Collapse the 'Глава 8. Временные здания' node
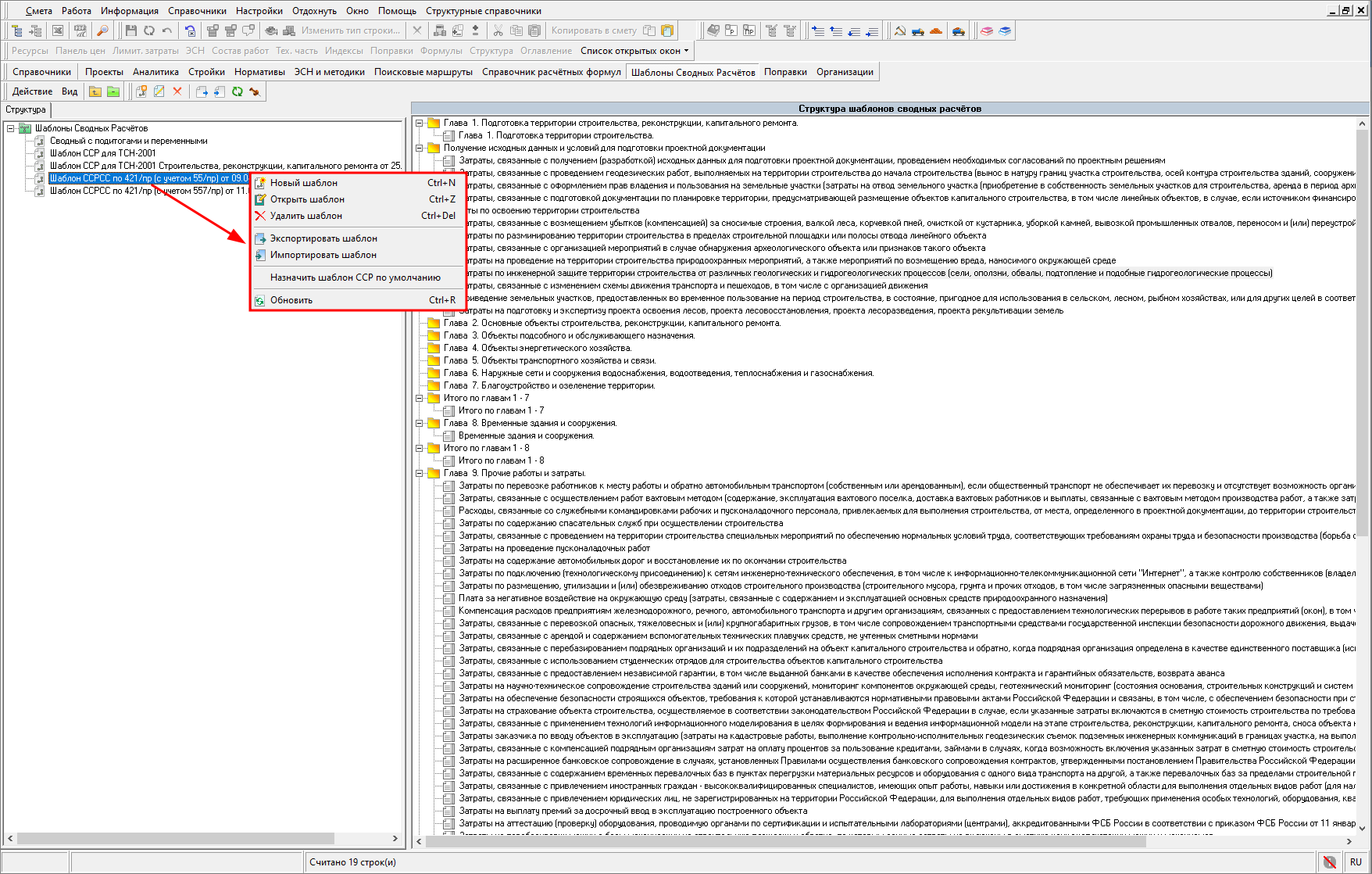 click(x=420, y=423)
